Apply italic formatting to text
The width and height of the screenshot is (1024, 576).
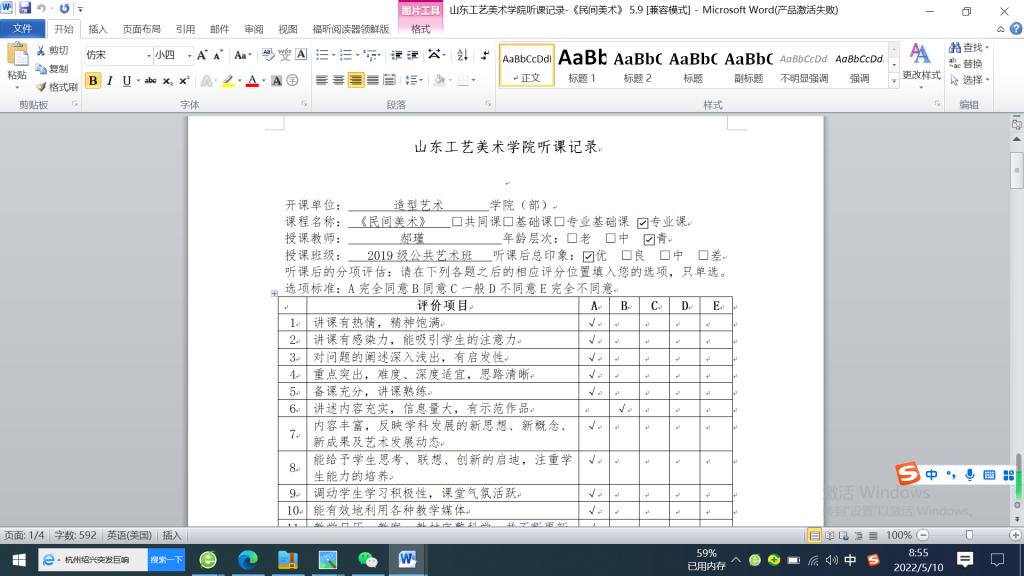click(x=110, y=81)
